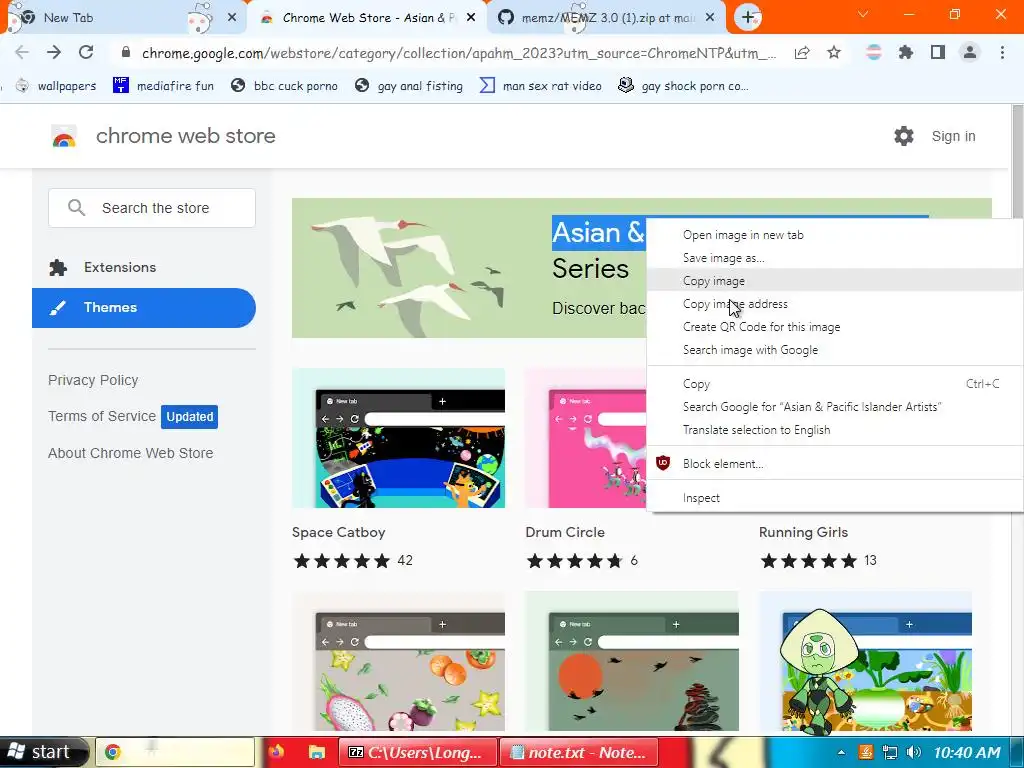Bookmark this page with the star icon
1024x768 pixels.
pos(834,53)
